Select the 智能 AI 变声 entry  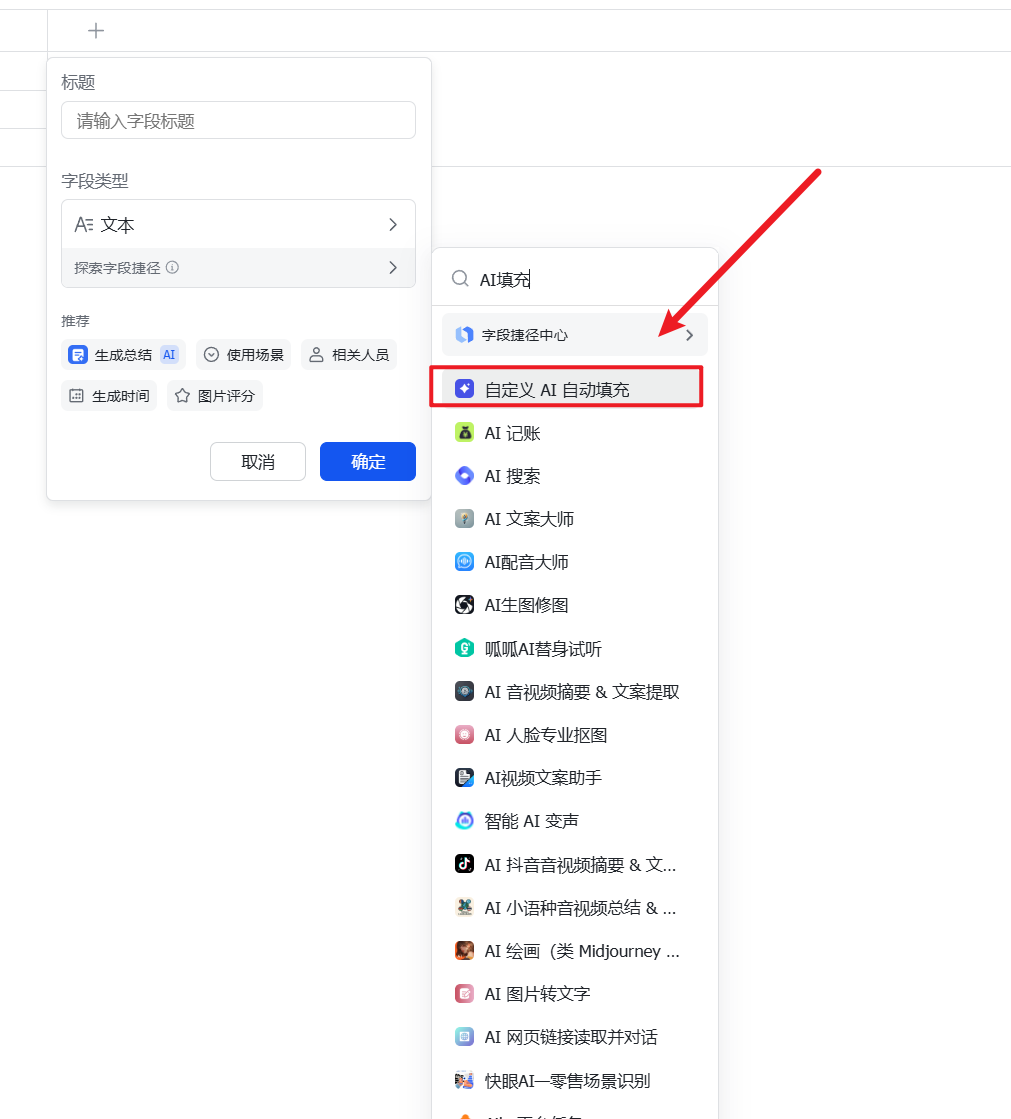click(572, 821)
